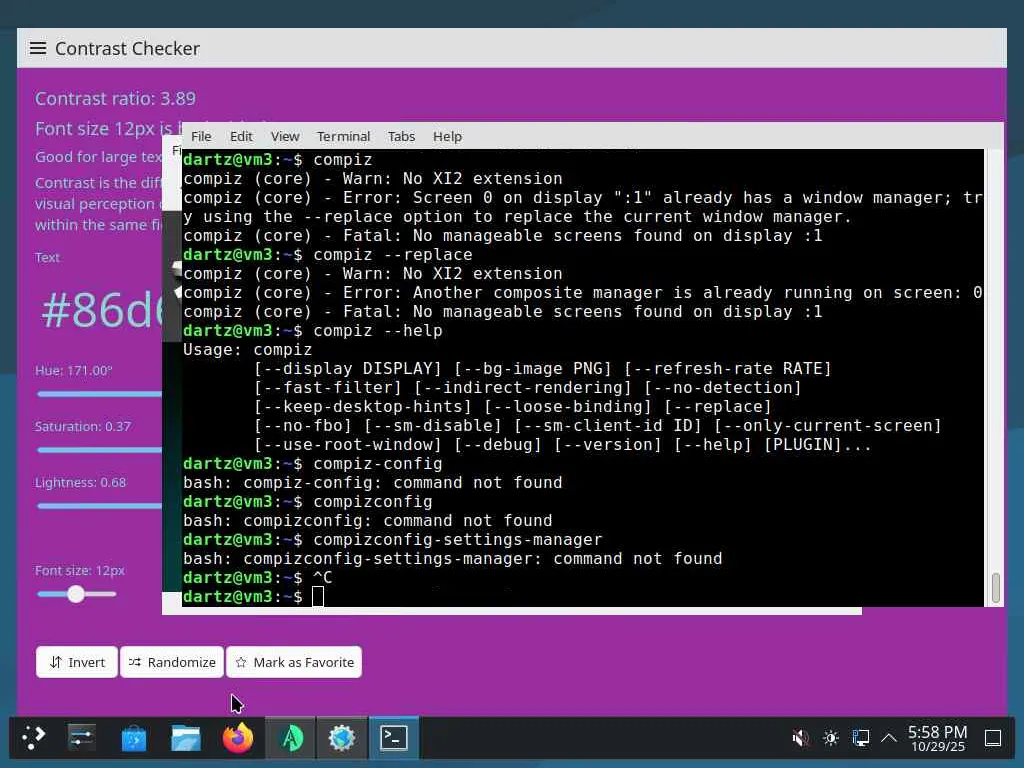The height and width of the screenshot is (768, 1024).
Task: Click the Hue slider track
Action: coord(99,394)
